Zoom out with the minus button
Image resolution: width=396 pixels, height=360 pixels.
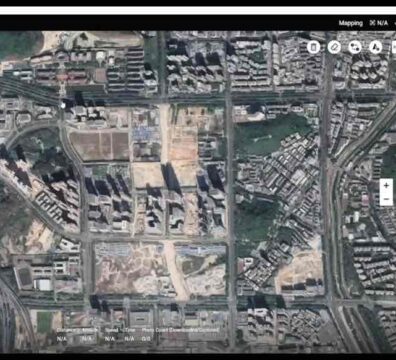point(386,199)
